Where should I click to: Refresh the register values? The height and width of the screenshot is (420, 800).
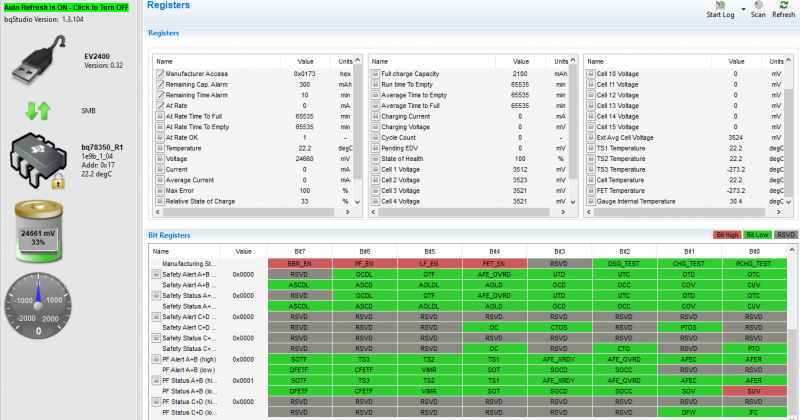[783, 6]
